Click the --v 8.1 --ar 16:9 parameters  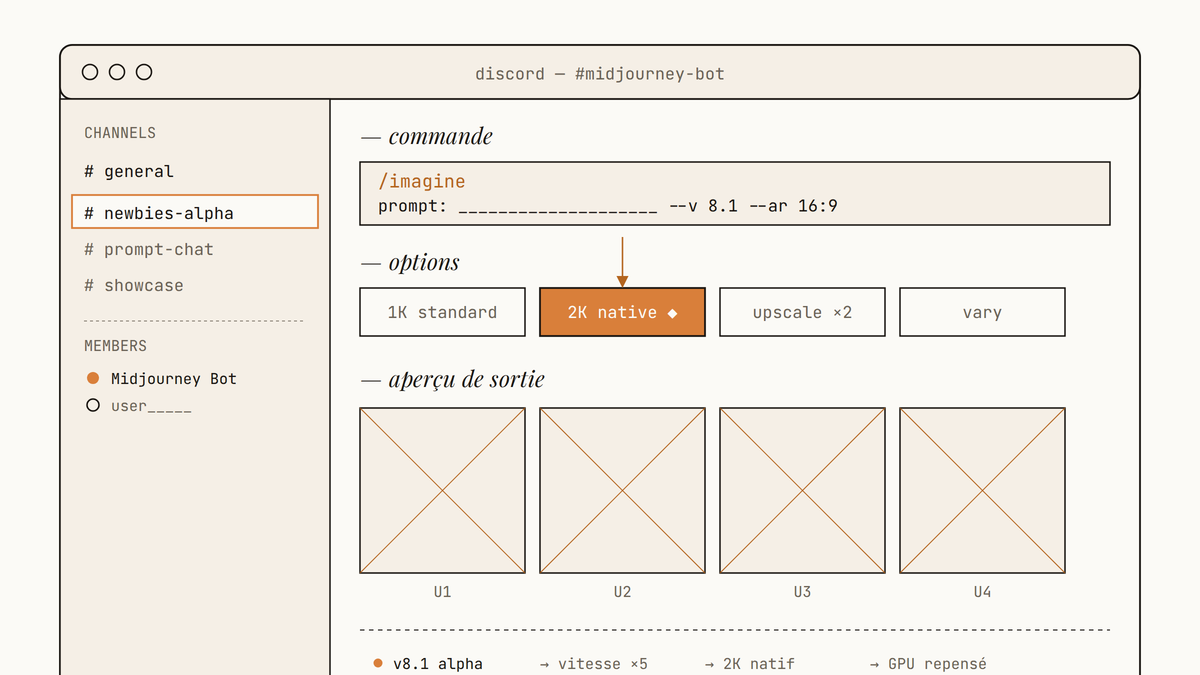click(x=753, y=206)
